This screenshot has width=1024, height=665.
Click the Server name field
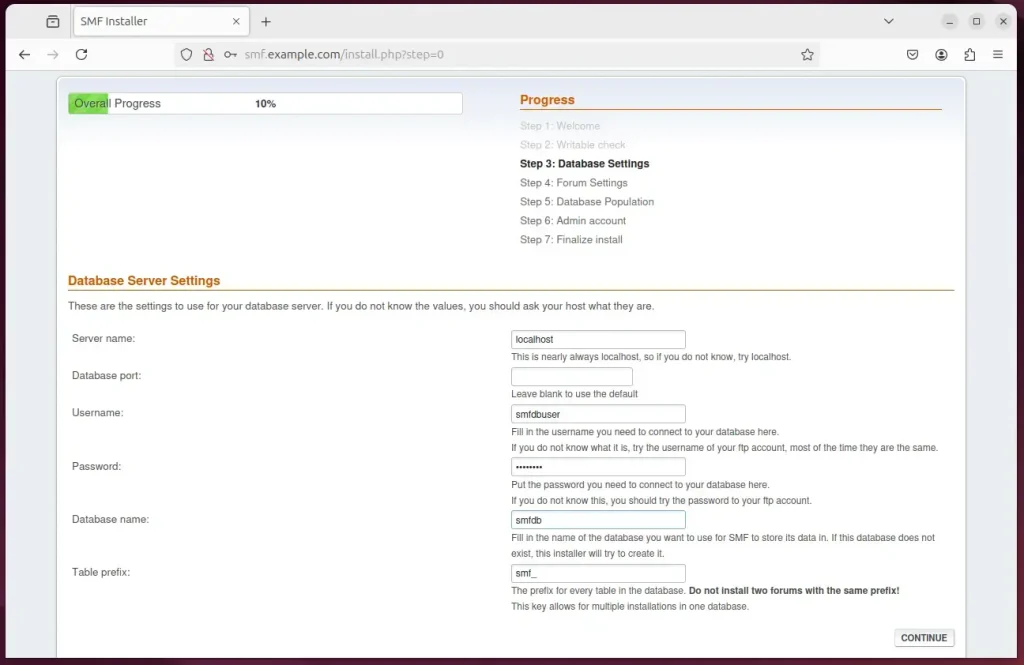pos(598,340)
